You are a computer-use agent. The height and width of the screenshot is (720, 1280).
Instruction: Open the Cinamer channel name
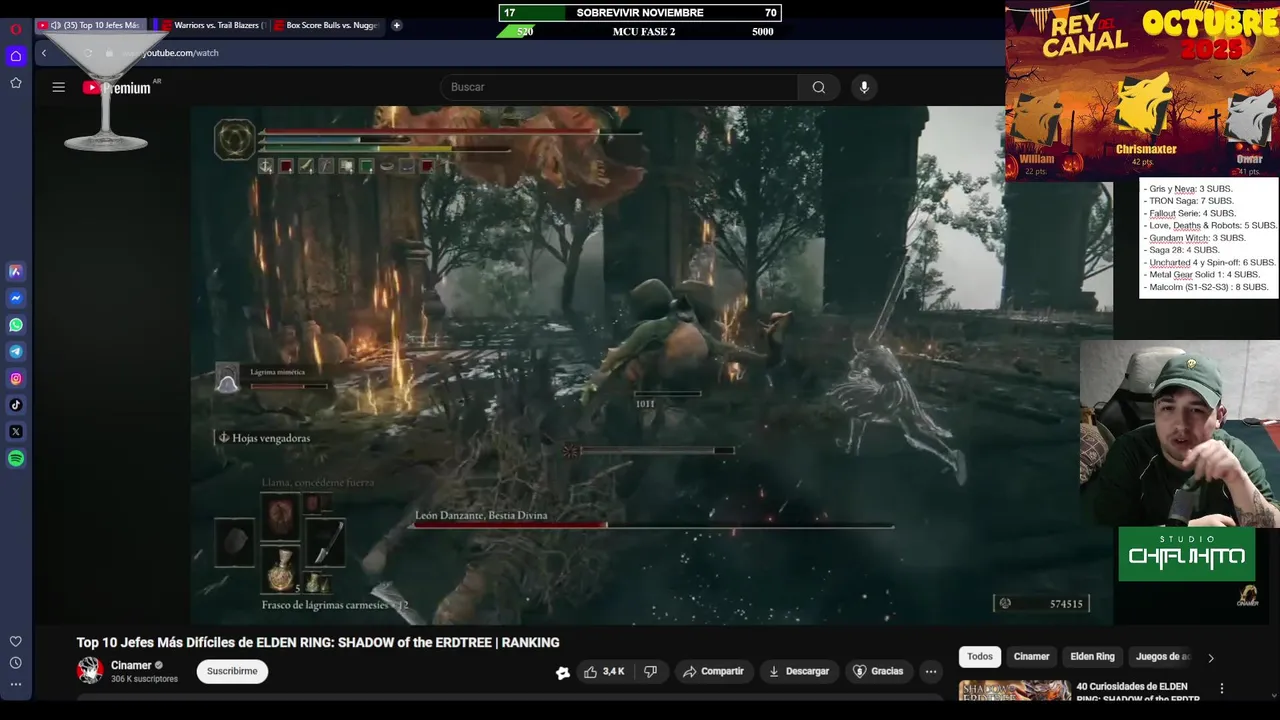pyautogui.click(x=131, y=665)
